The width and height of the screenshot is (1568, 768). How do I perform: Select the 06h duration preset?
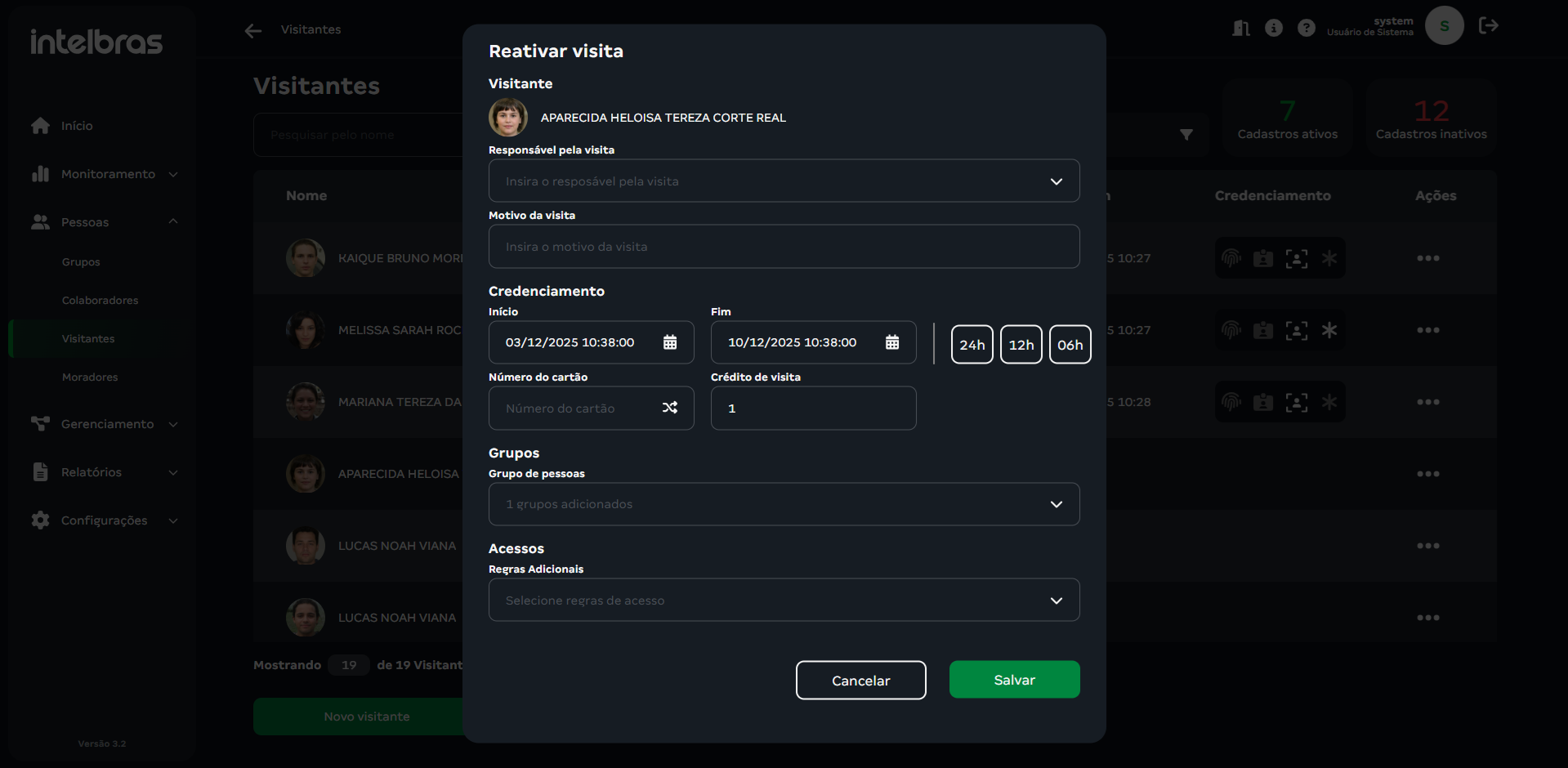[x=1070, y=345]
